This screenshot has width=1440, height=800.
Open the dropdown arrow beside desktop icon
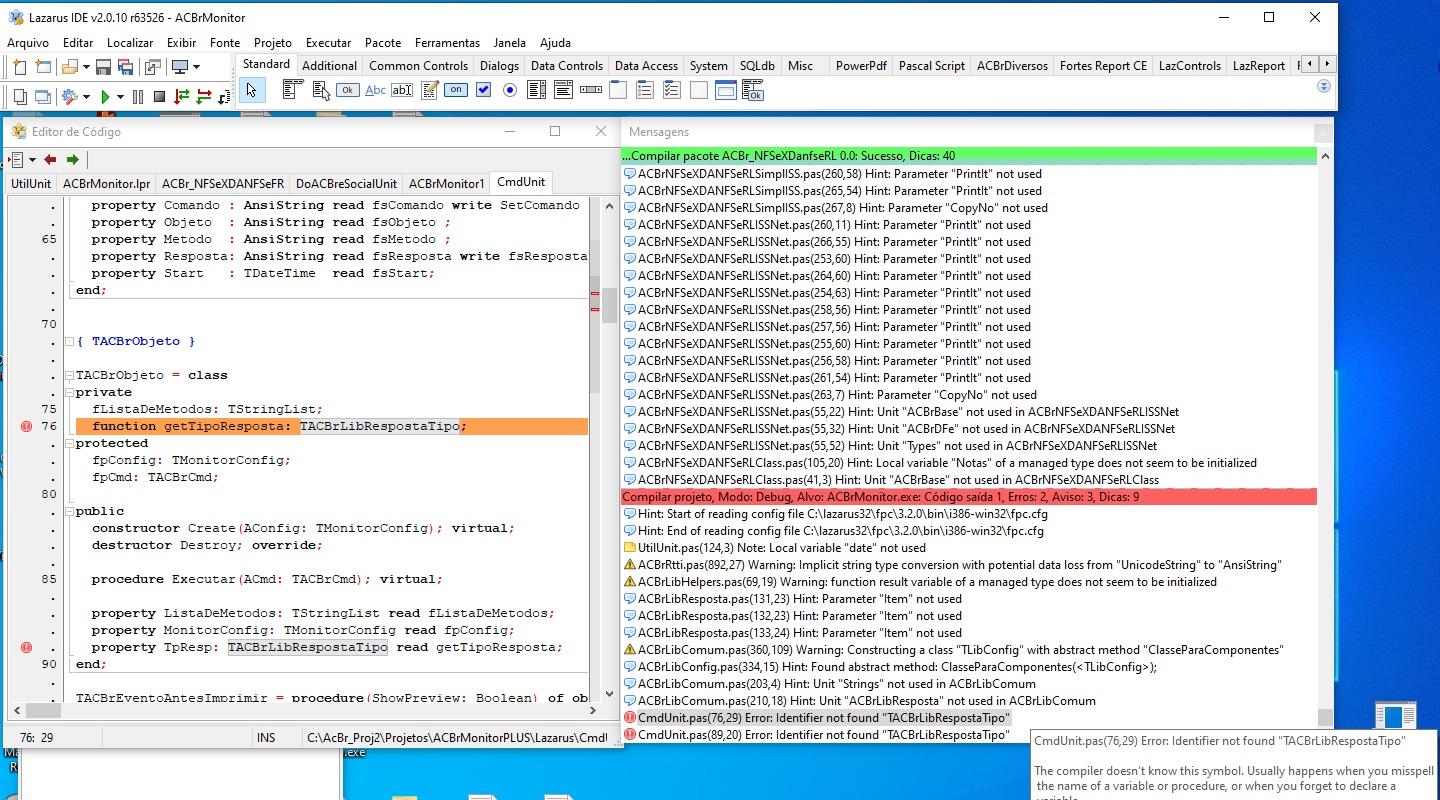click(196, 67)
